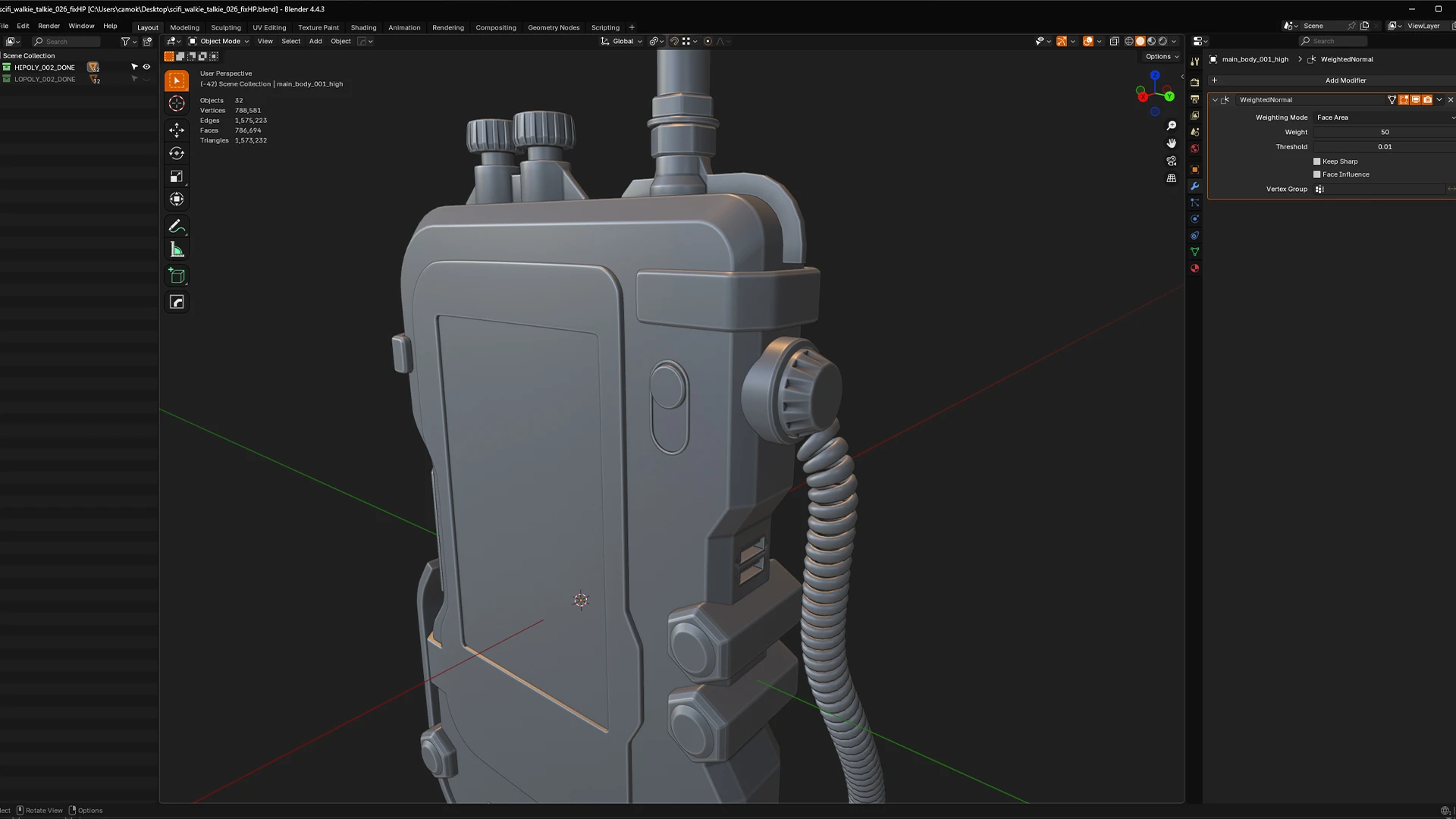
Task: Remove the WeightedNormal modifier
Action: tap(1451, 99)
